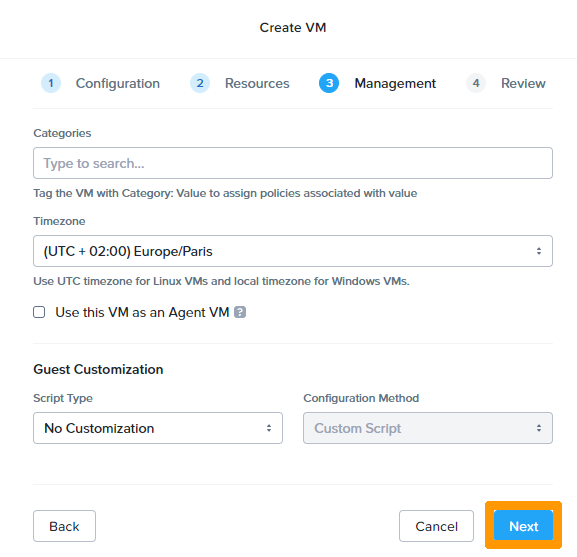This screenshot has width=577, height=557.
Task: Click the Next button
Action: tap(523, 526)
